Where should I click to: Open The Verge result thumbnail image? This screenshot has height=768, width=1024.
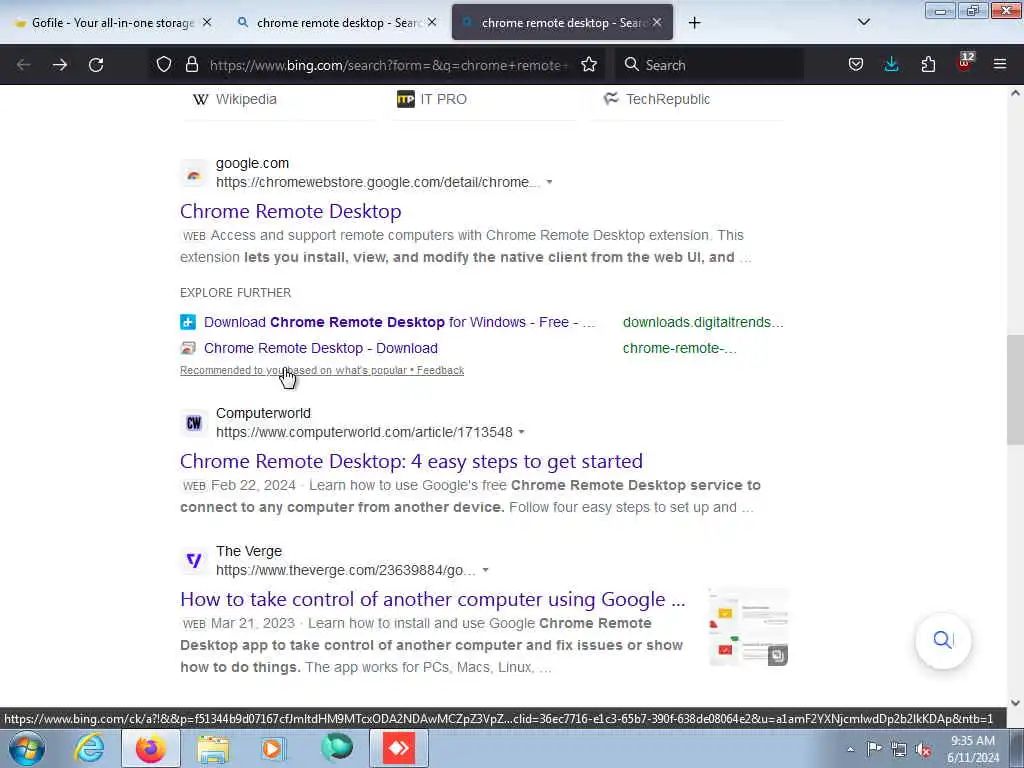(748, 627)
